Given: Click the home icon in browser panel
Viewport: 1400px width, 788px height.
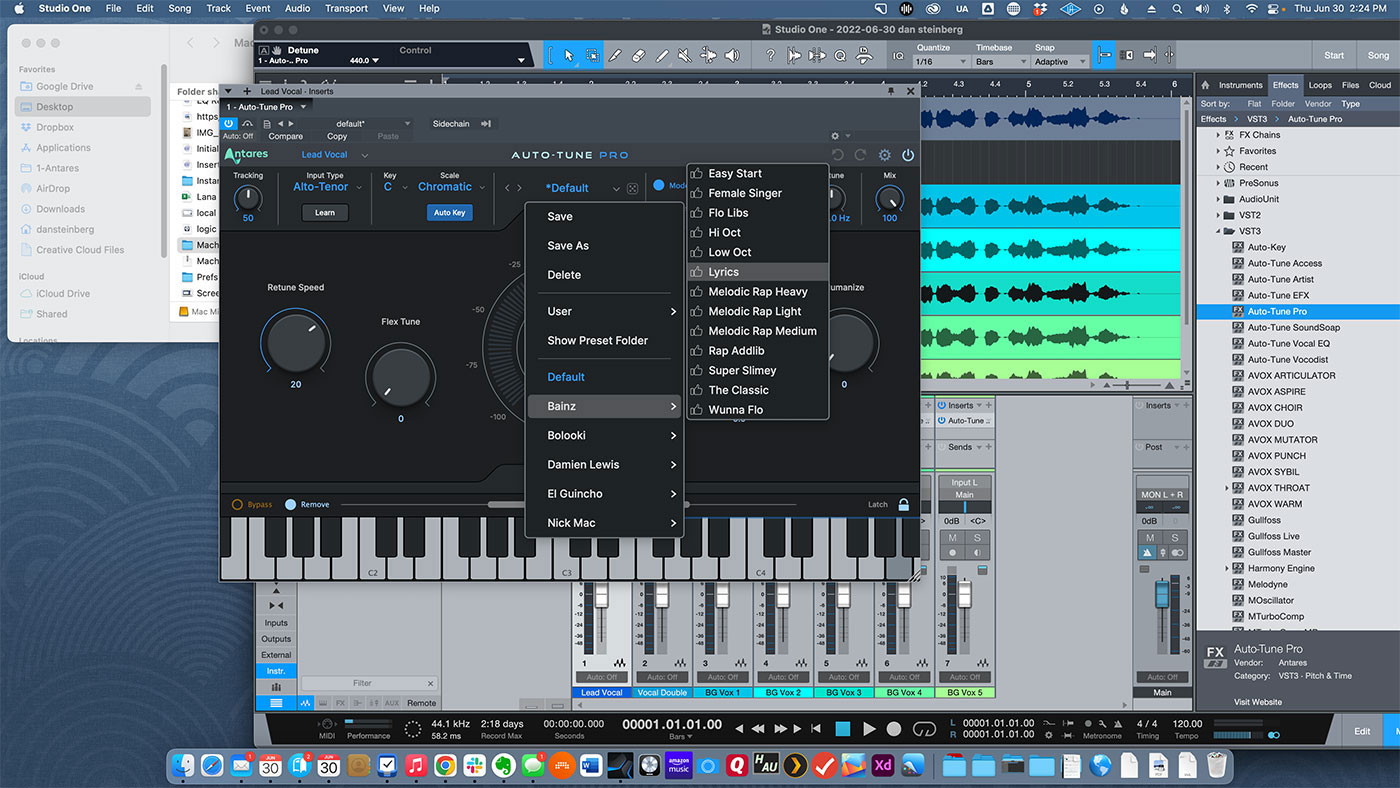Looking at the screenshot, I should tap(1206, 85).
